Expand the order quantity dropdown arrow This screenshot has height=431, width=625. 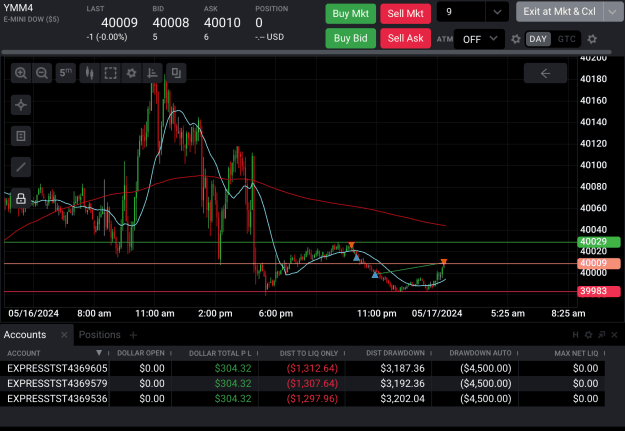pyautogui.click(x=497, y=12)
